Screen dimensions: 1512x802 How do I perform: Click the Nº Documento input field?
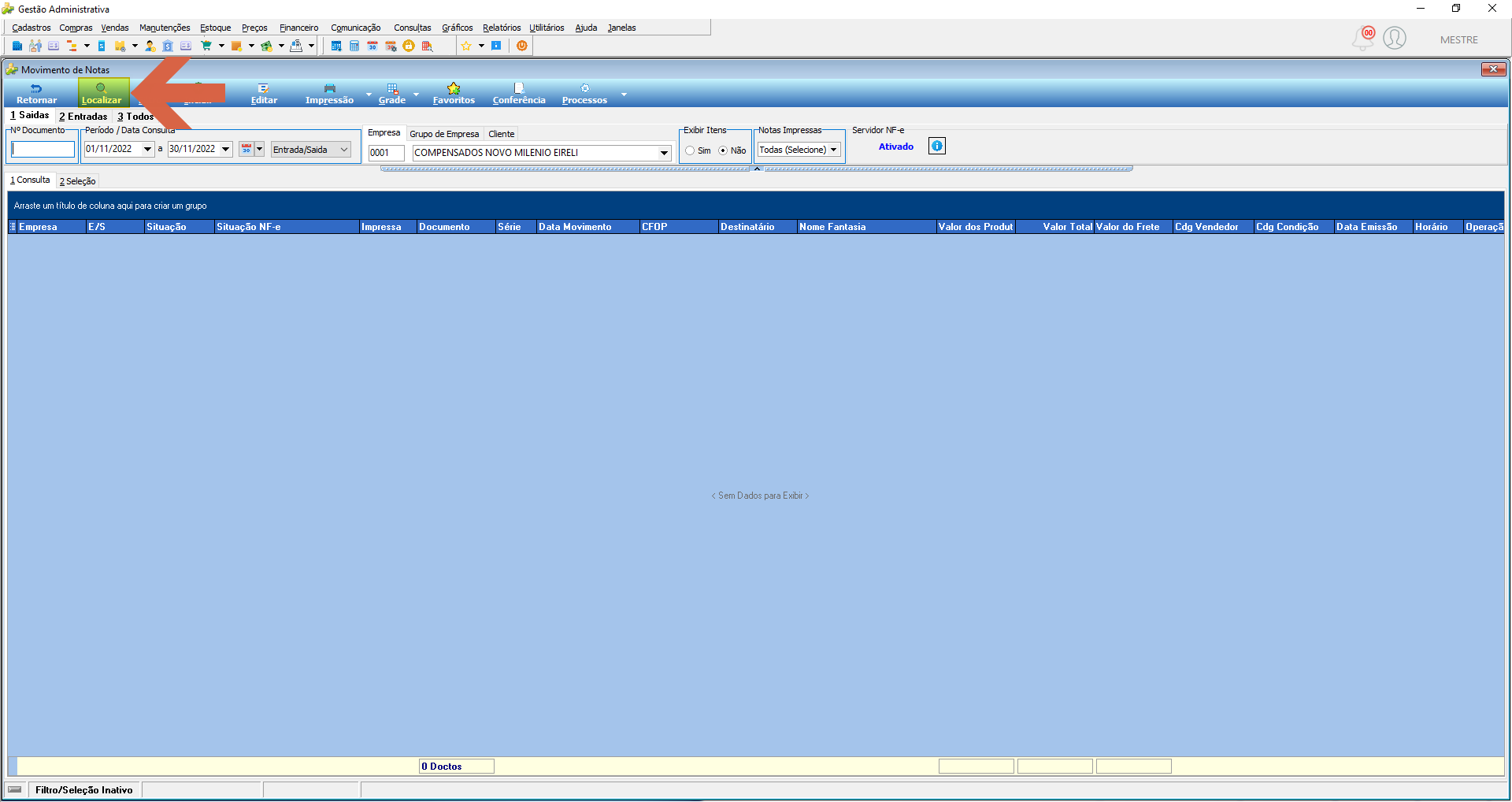[x=43, y=149]
